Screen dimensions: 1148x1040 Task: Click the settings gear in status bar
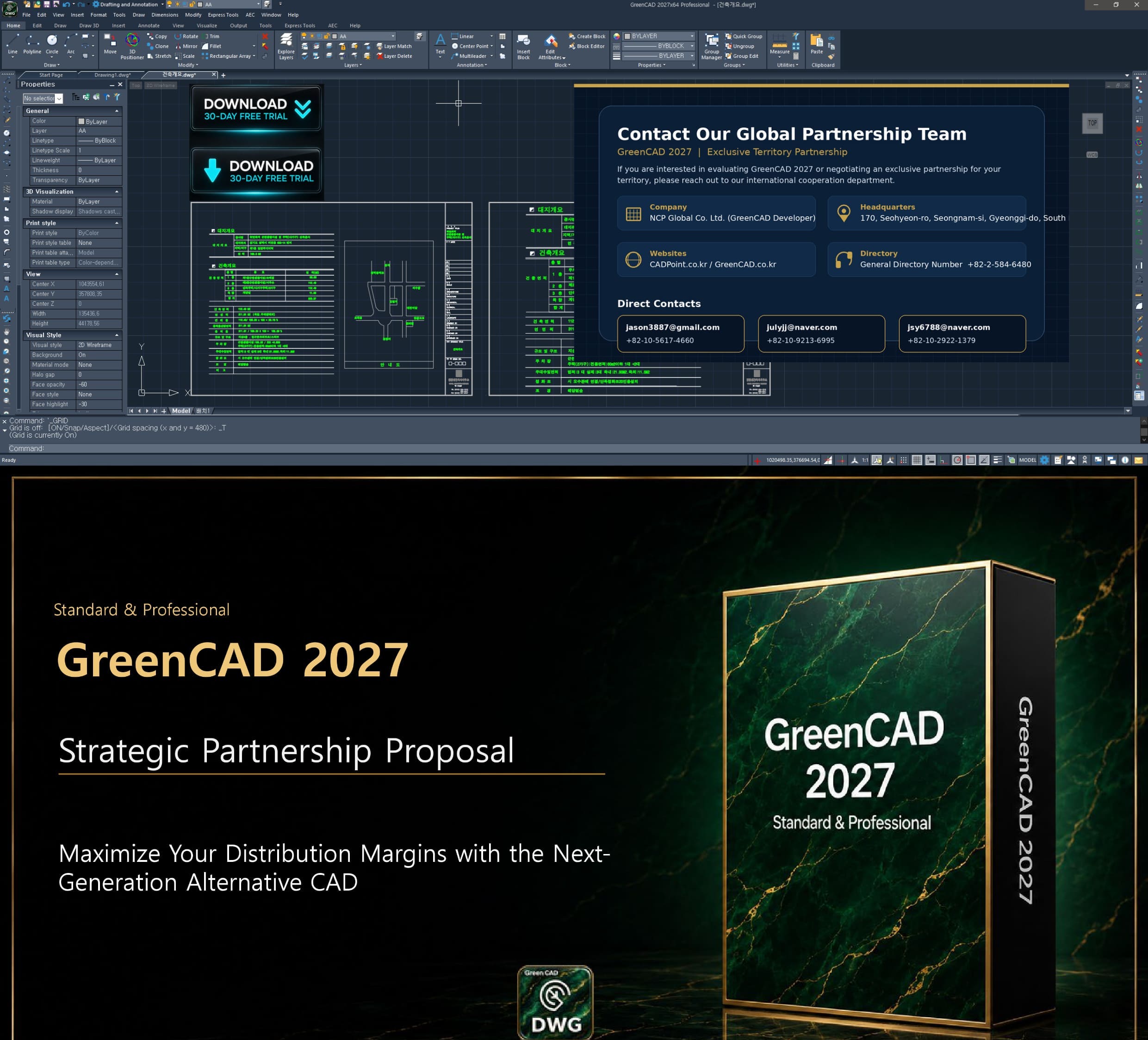[1044, 460]
